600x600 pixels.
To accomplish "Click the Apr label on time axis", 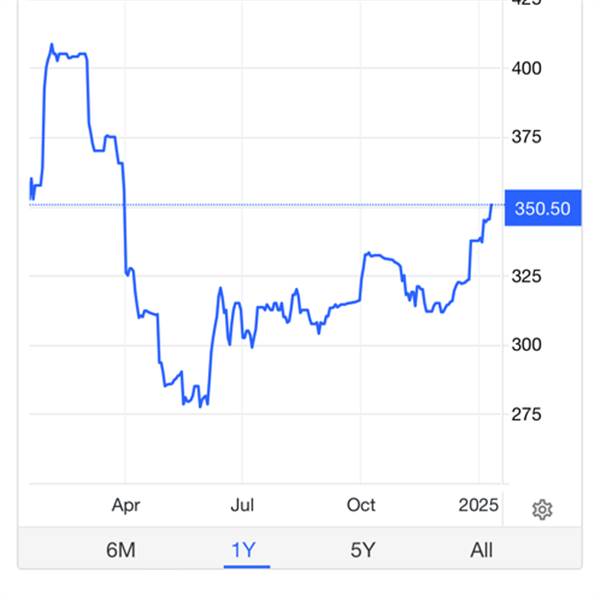I will point(126,505).
